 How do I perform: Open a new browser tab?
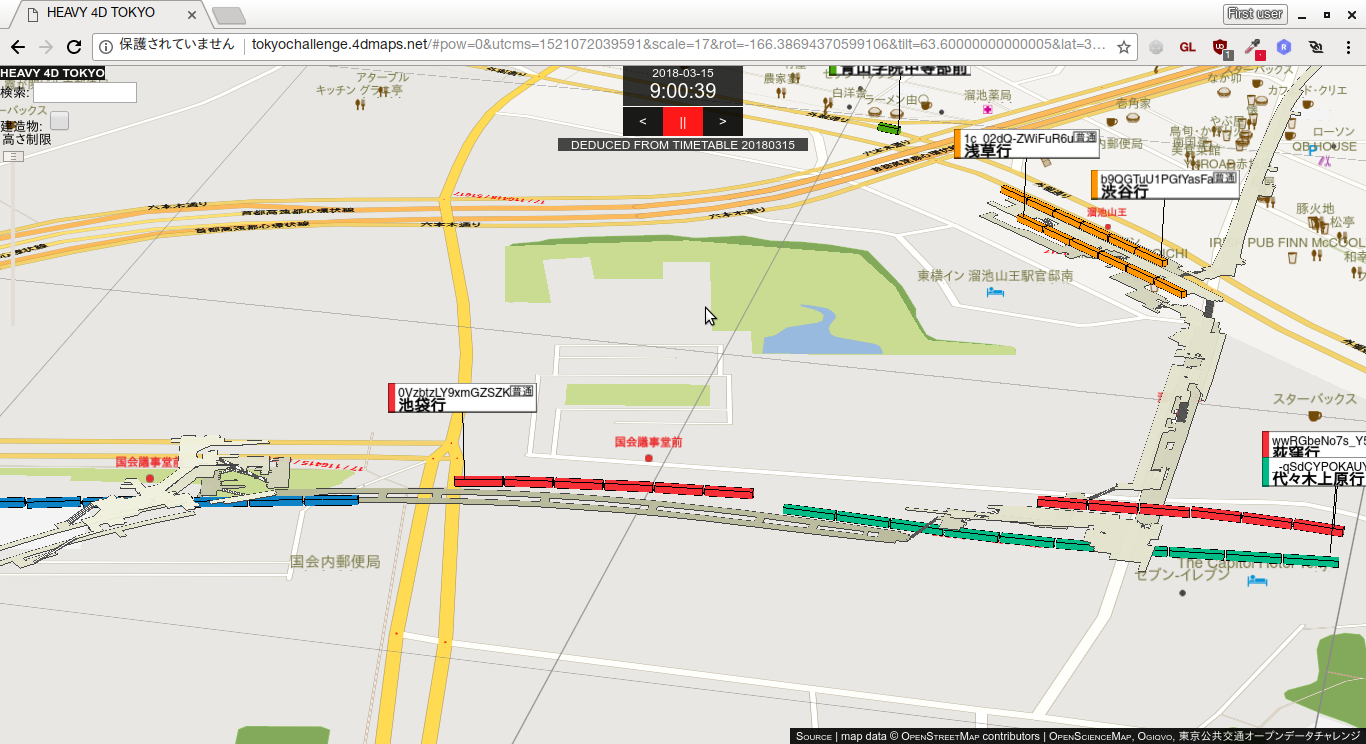(x=229, y=15)
